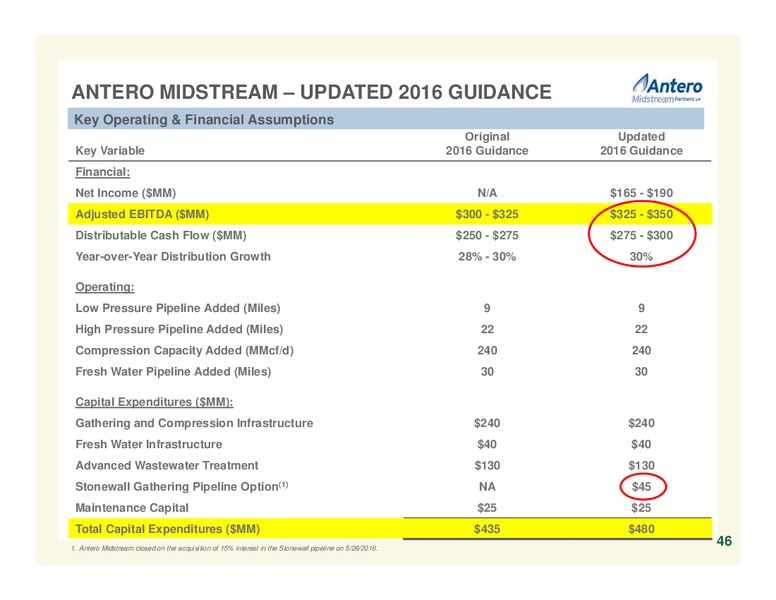Image resolution: width=776 pixels, height=600 pixels.
Task: Select the 'N/A' value for Net Income
Action: [487, 193]
